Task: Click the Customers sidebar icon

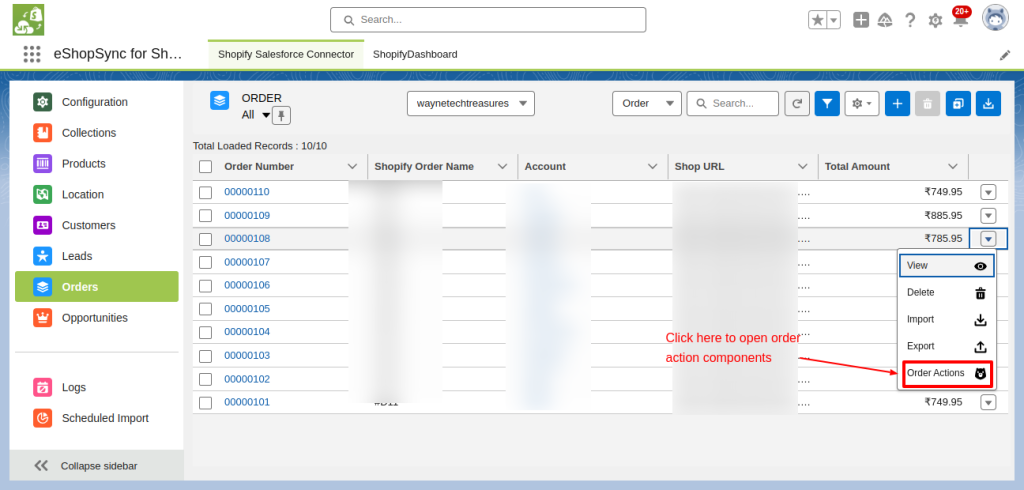Action: pos(42,225)
